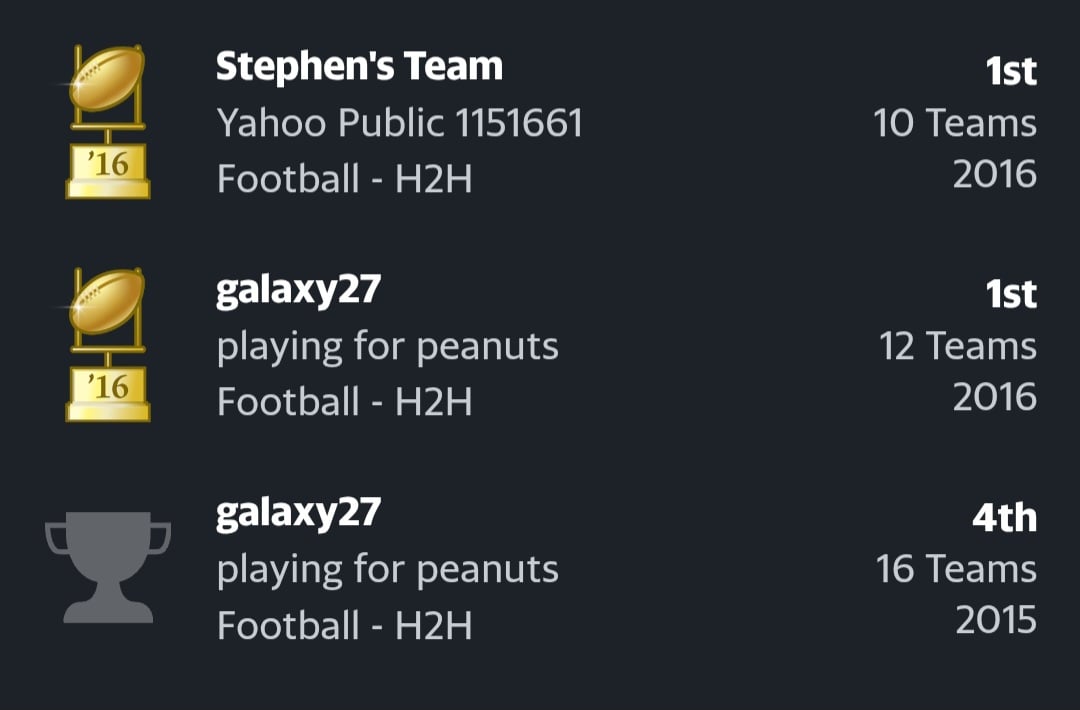Image resolution: width=1080 pixels, height=710 pixels.
Task: Open galaxy27 team that finished 4th
Action: (298, 514)
